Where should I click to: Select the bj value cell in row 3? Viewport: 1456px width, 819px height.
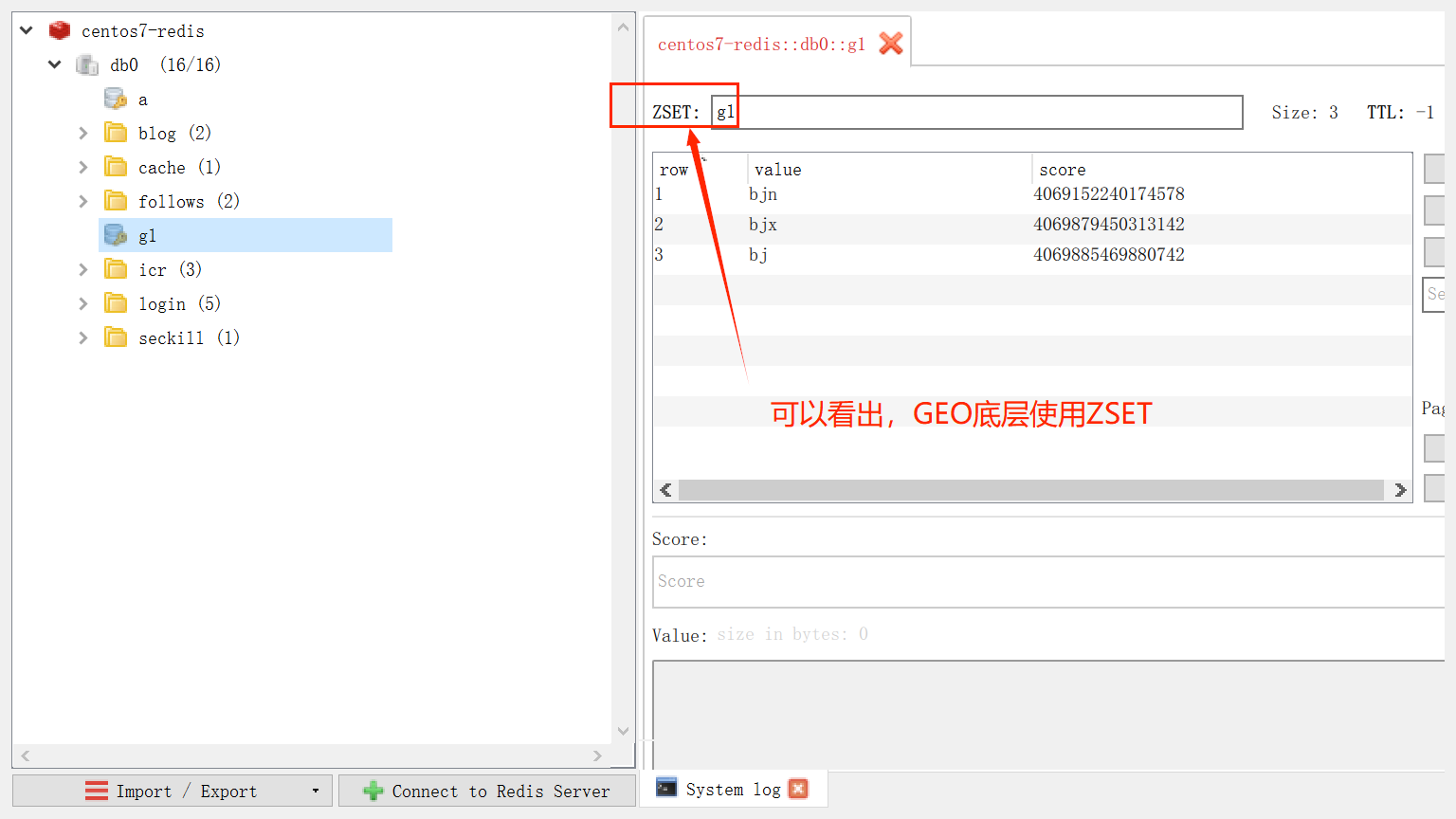(758, 255)
